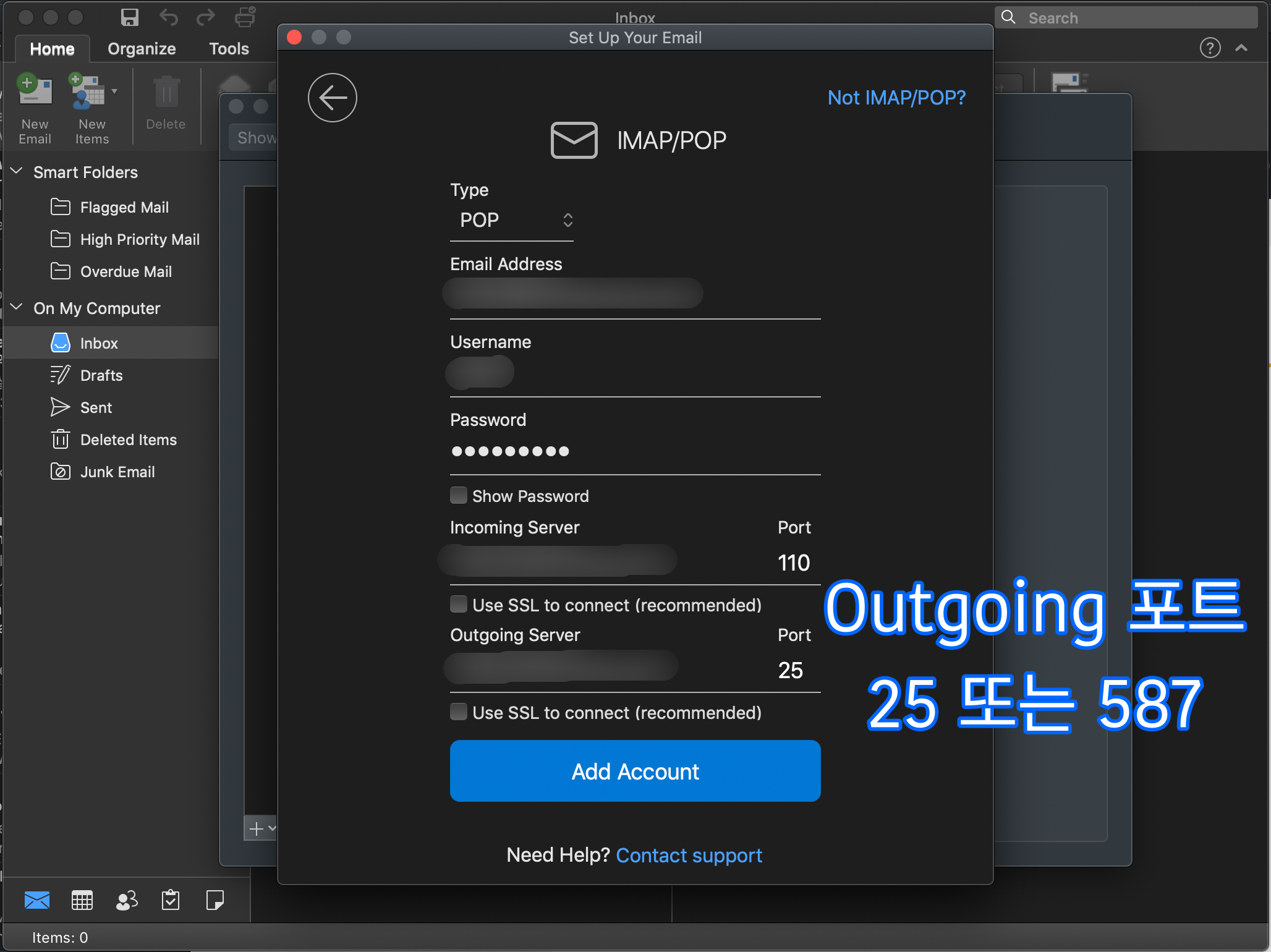Switch to the Organize tab
The width and height of the screenshot is (1271, 952).
(x=142, y=49)
